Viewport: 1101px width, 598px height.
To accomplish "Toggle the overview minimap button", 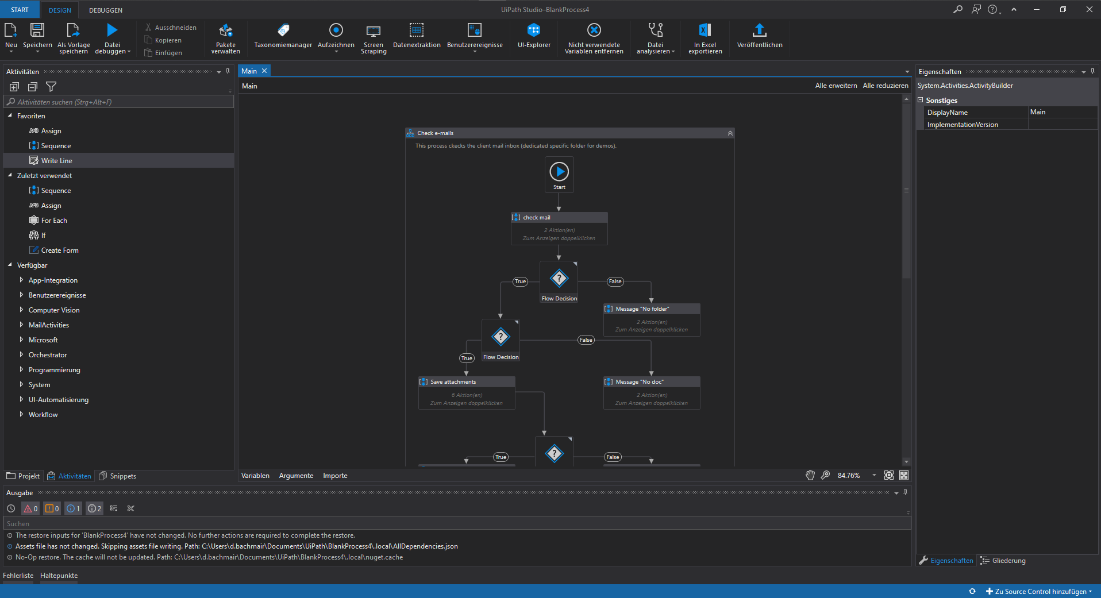I will [x=904, y=475].
